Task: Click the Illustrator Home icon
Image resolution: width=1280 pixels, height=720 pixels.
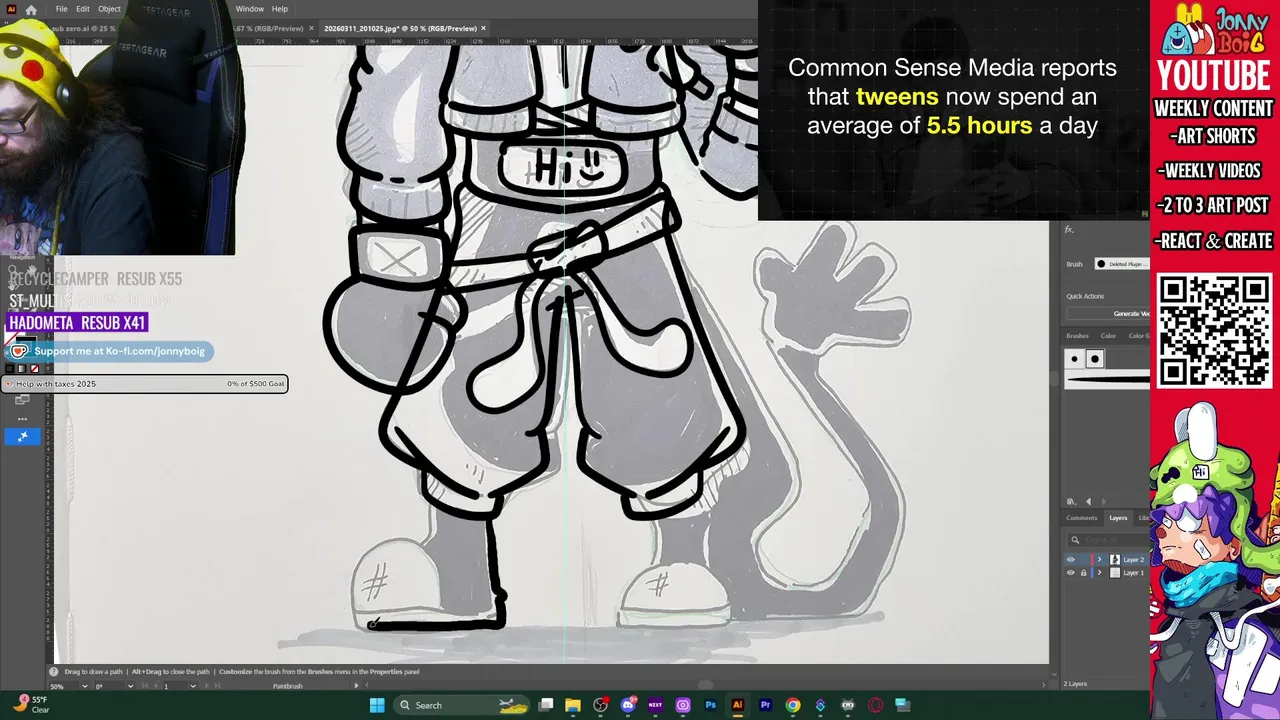Action: pos(31,9)
